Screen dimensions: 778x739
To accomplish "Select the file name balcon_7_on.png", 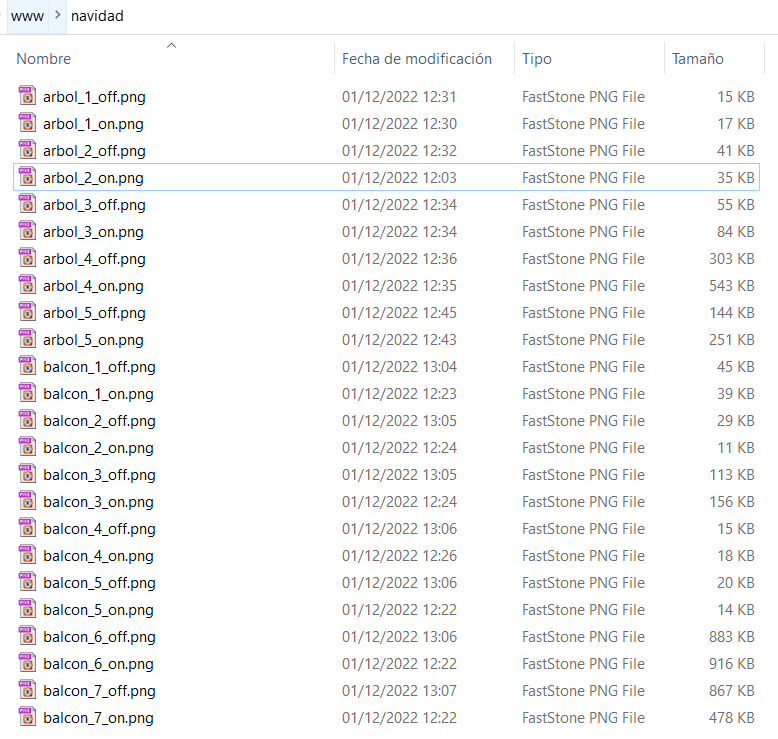I will pyautogui.click(x=98, y=718).
